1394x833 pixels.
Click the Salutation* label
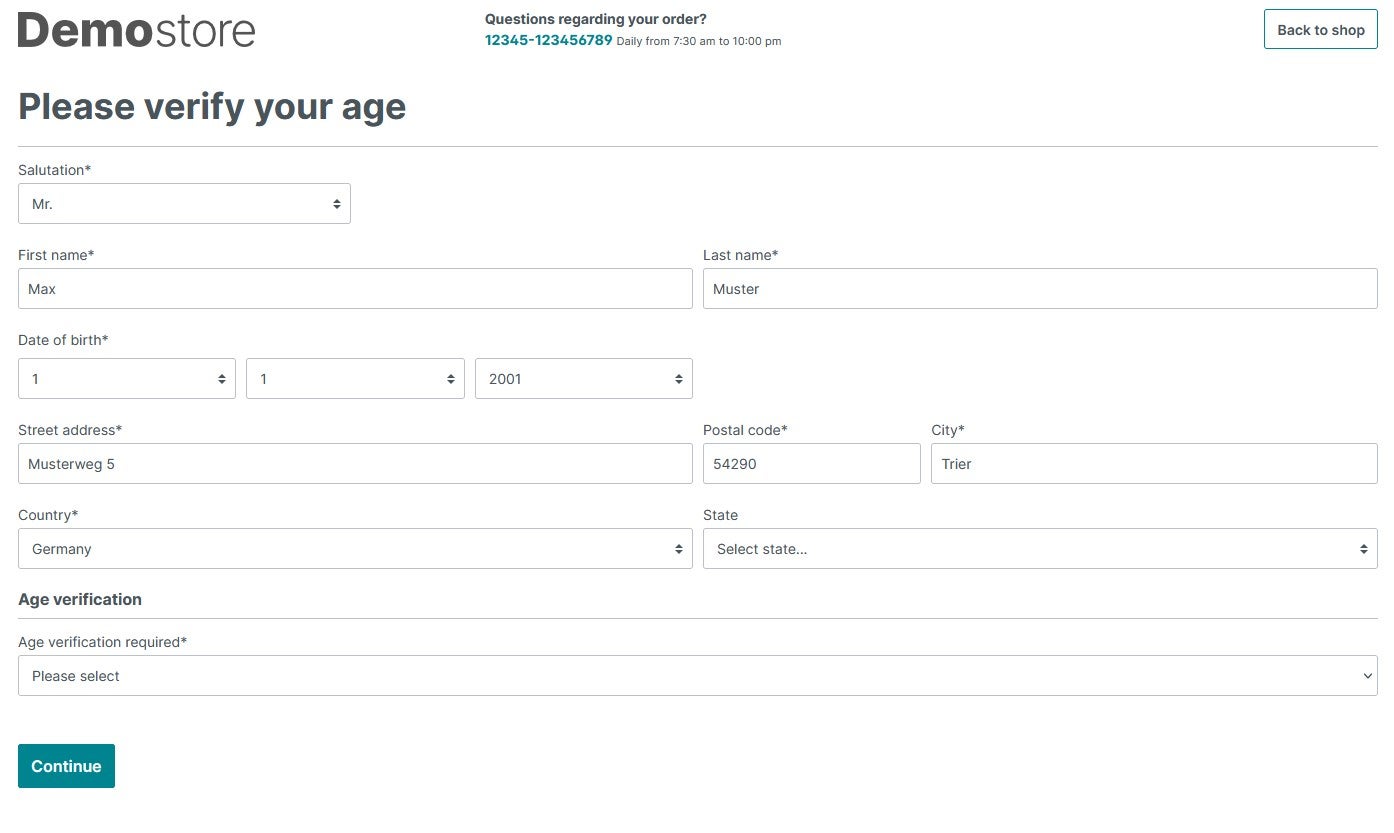pos(54,170)
